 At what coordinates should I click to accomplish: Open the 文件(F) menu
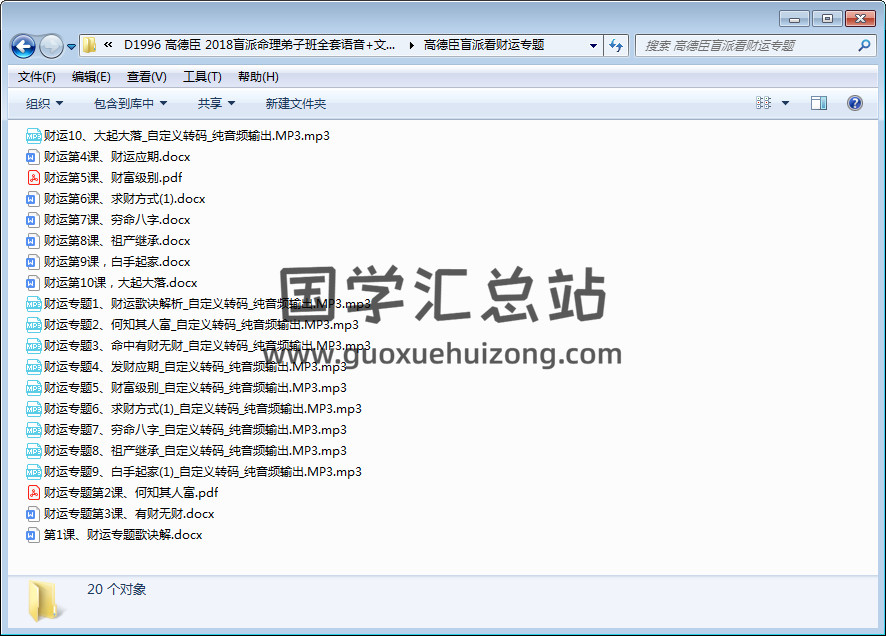pos(37,77)
